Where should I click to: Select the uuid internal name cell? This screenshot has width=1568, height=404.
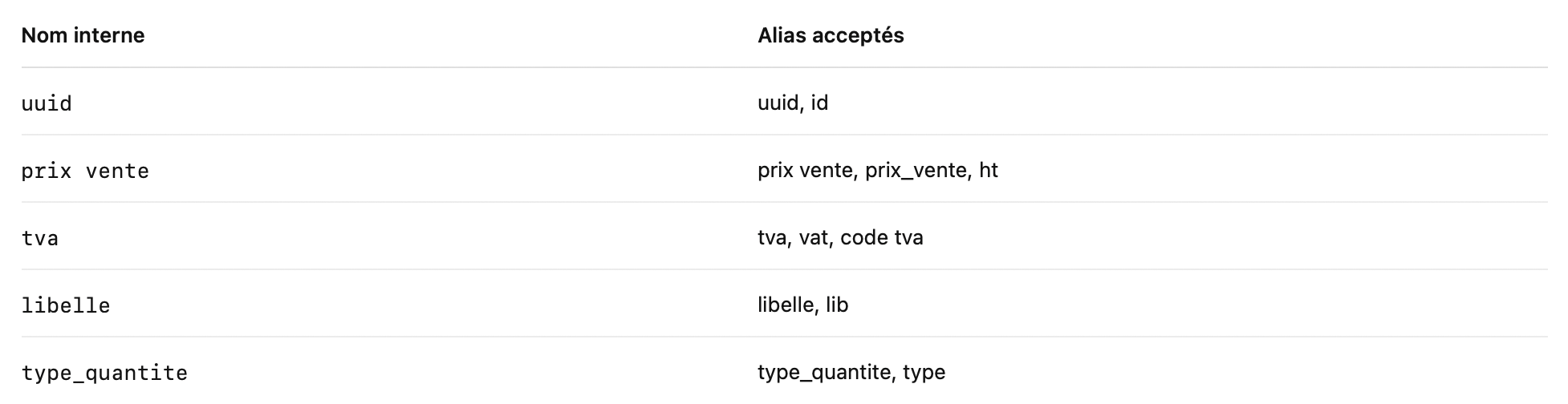pos(47,103)
